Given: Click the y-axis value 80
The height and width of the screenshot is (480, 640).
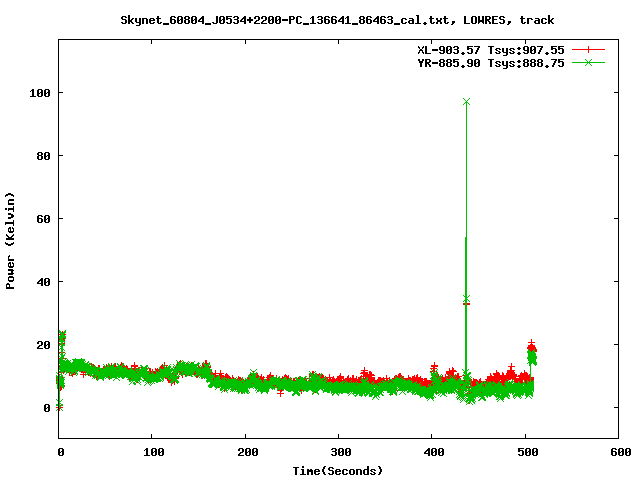Looking at the screenshot, I should coord(44,156).
